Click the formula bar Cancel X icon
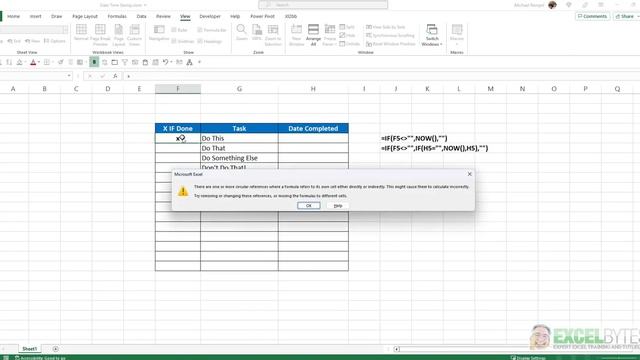The width and height of the screenshot is (640, 360). [x=90, y=76]
